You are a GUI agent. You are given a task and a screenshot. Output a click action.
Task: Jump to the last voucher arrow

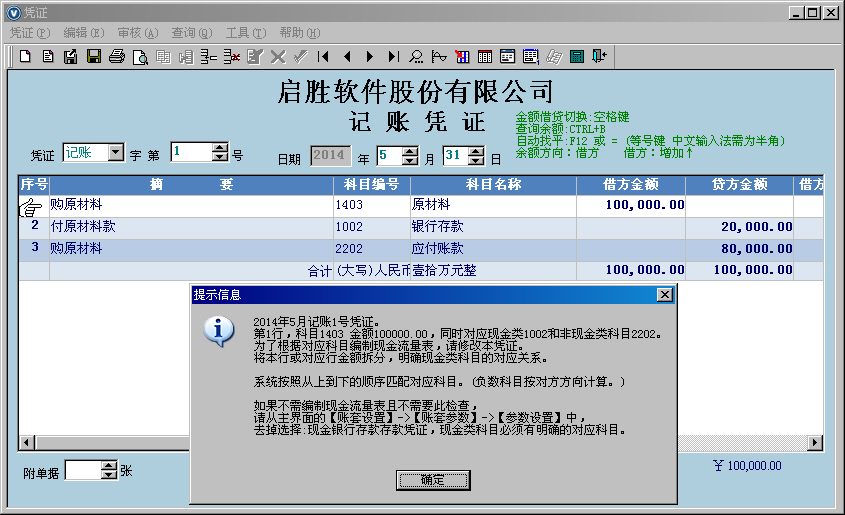(393, 56)
